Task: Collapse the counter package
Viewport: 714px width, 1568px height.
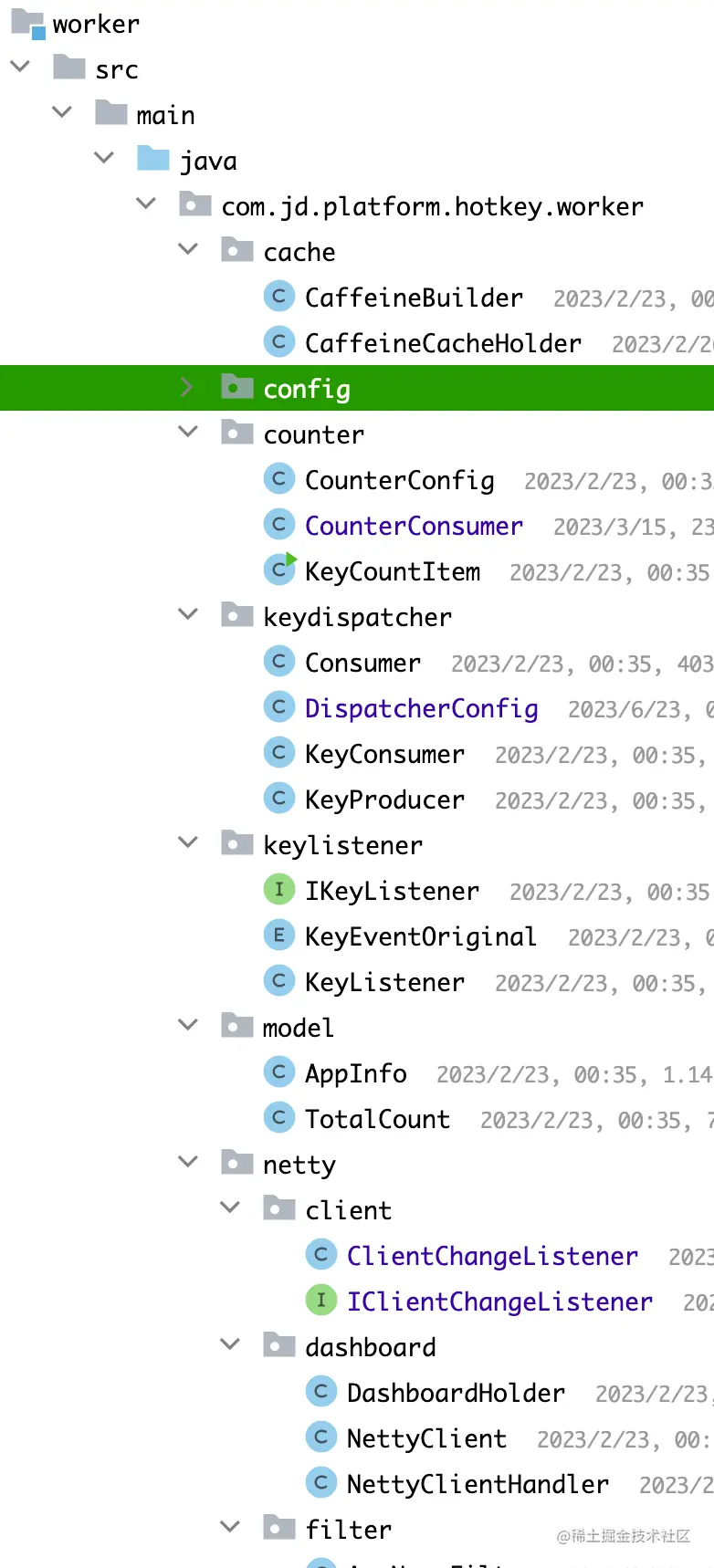Action: point(187,432)
